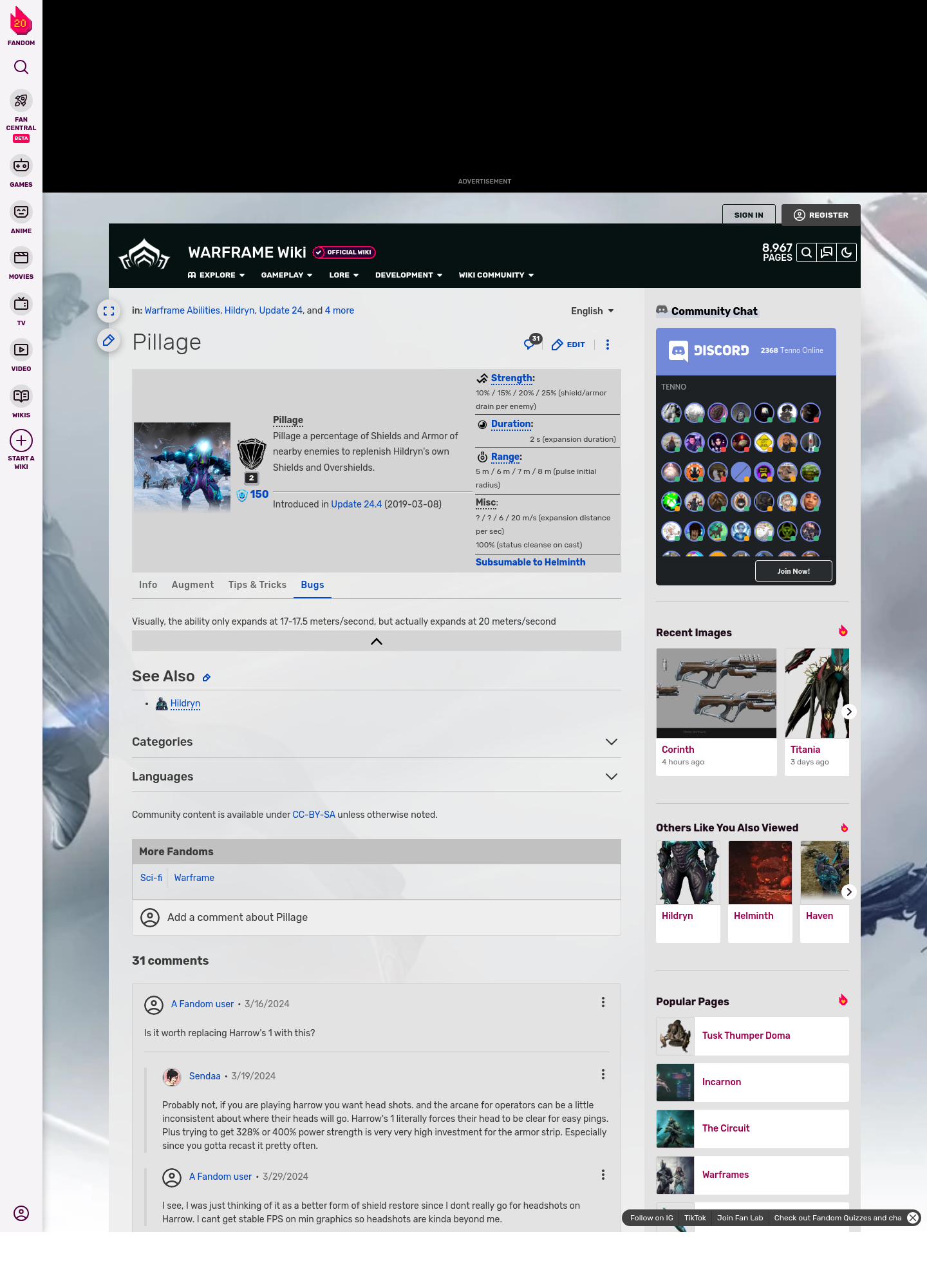Open the Gameplay dropdown menu
This screenshot has height=1288, width=927.
(286, 275)
